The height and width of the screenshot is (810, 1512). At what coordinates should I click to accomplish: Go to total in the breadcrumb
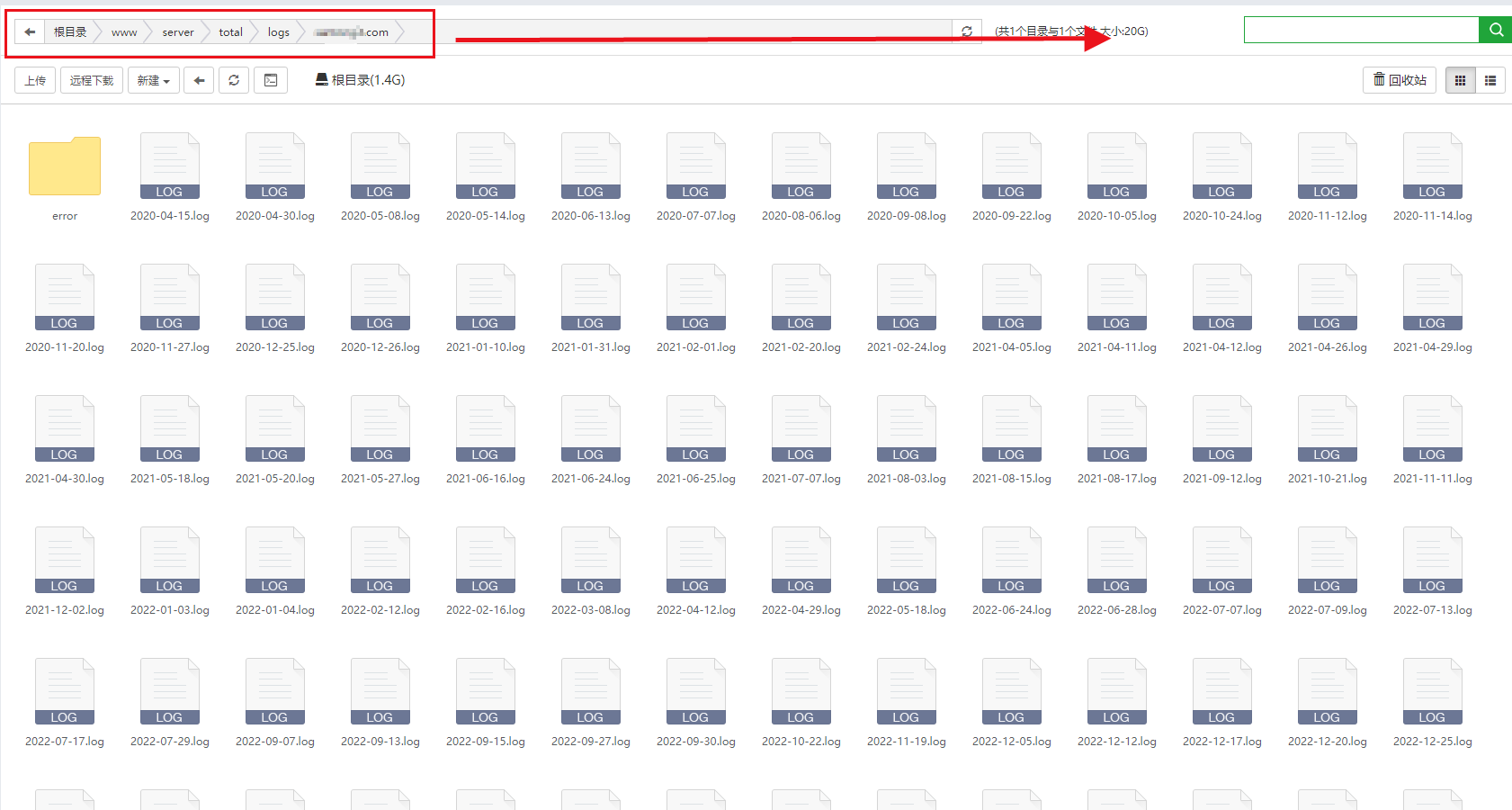coord(231,32)
